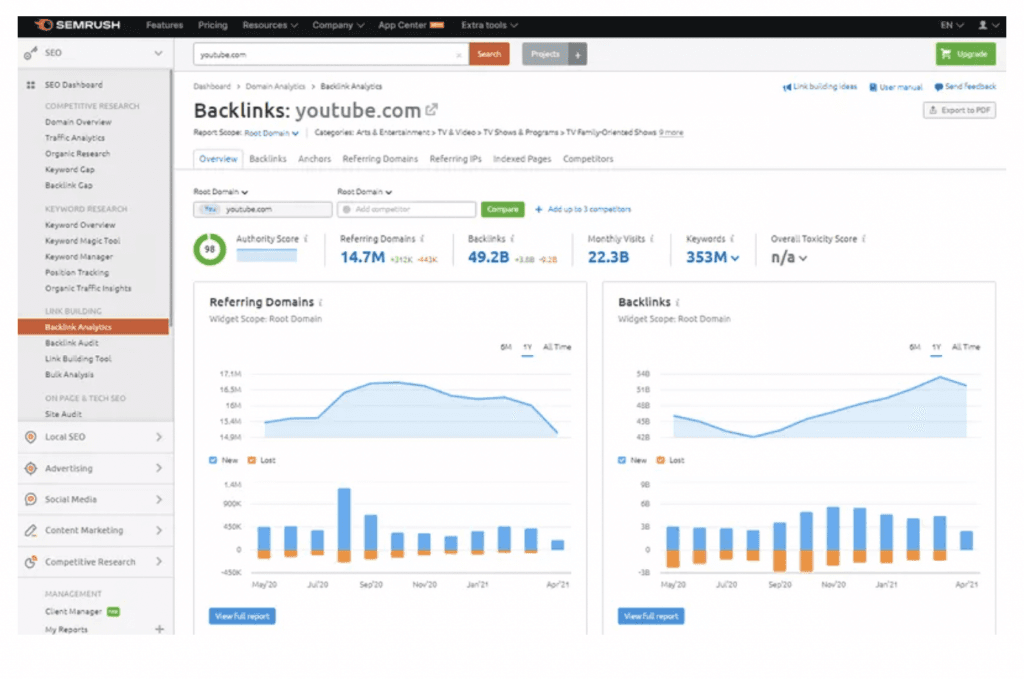Click the Export to PDF button
The width and height of the screenshot is (1024, 679).
[x=959, y=110]
